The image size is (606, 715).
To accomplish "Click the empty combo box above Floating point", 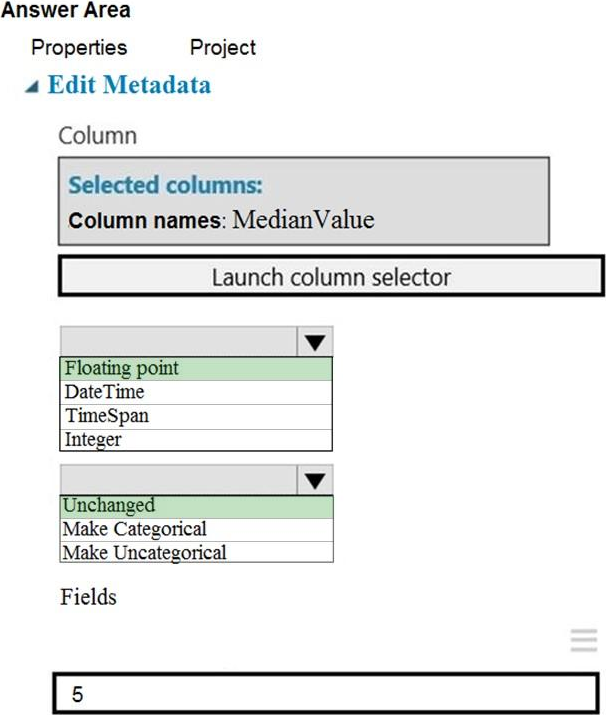I will click(179, 342).
